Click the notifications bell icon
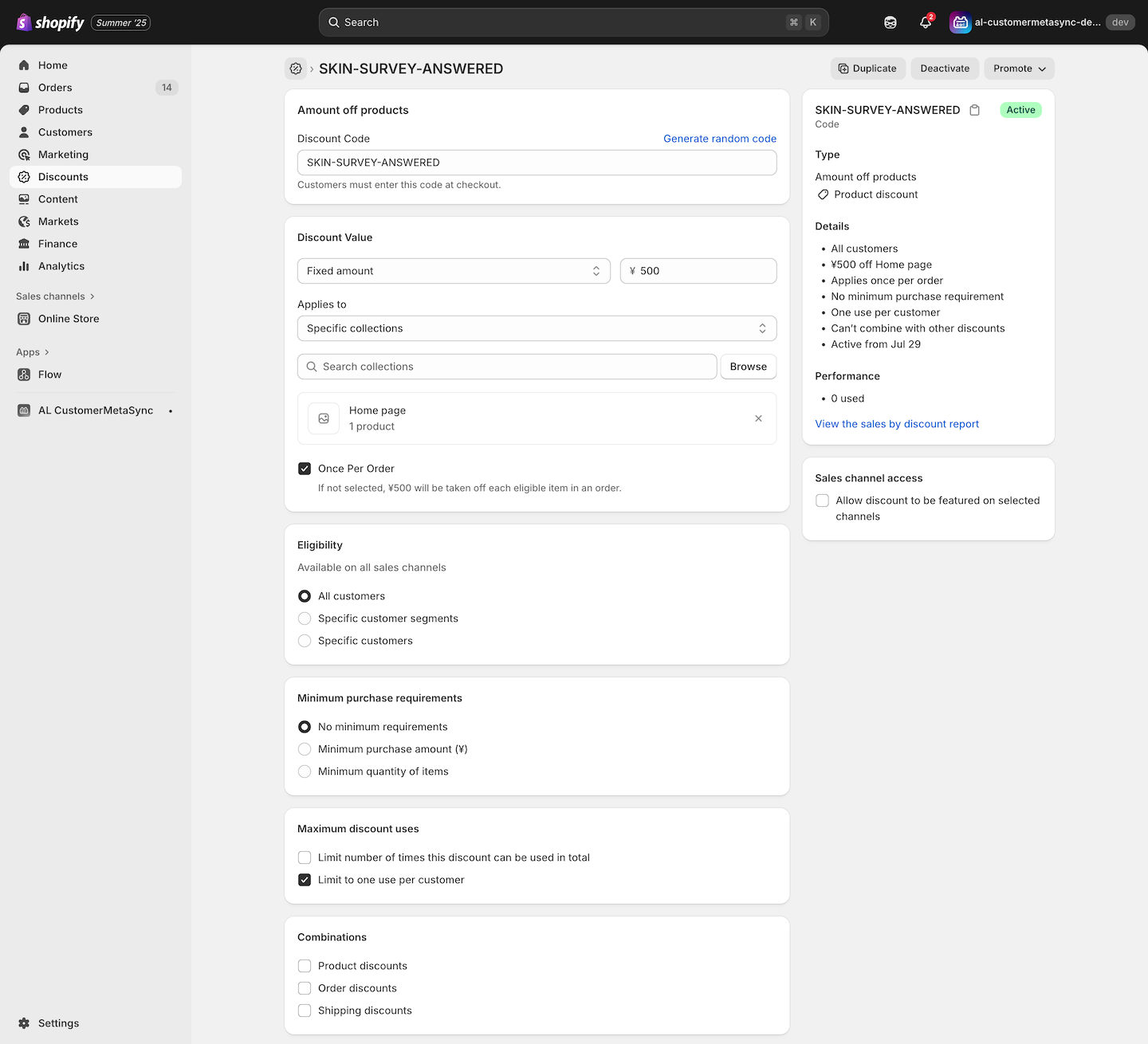Screen dimensions: 1148x1044 (x=925, y=22)
